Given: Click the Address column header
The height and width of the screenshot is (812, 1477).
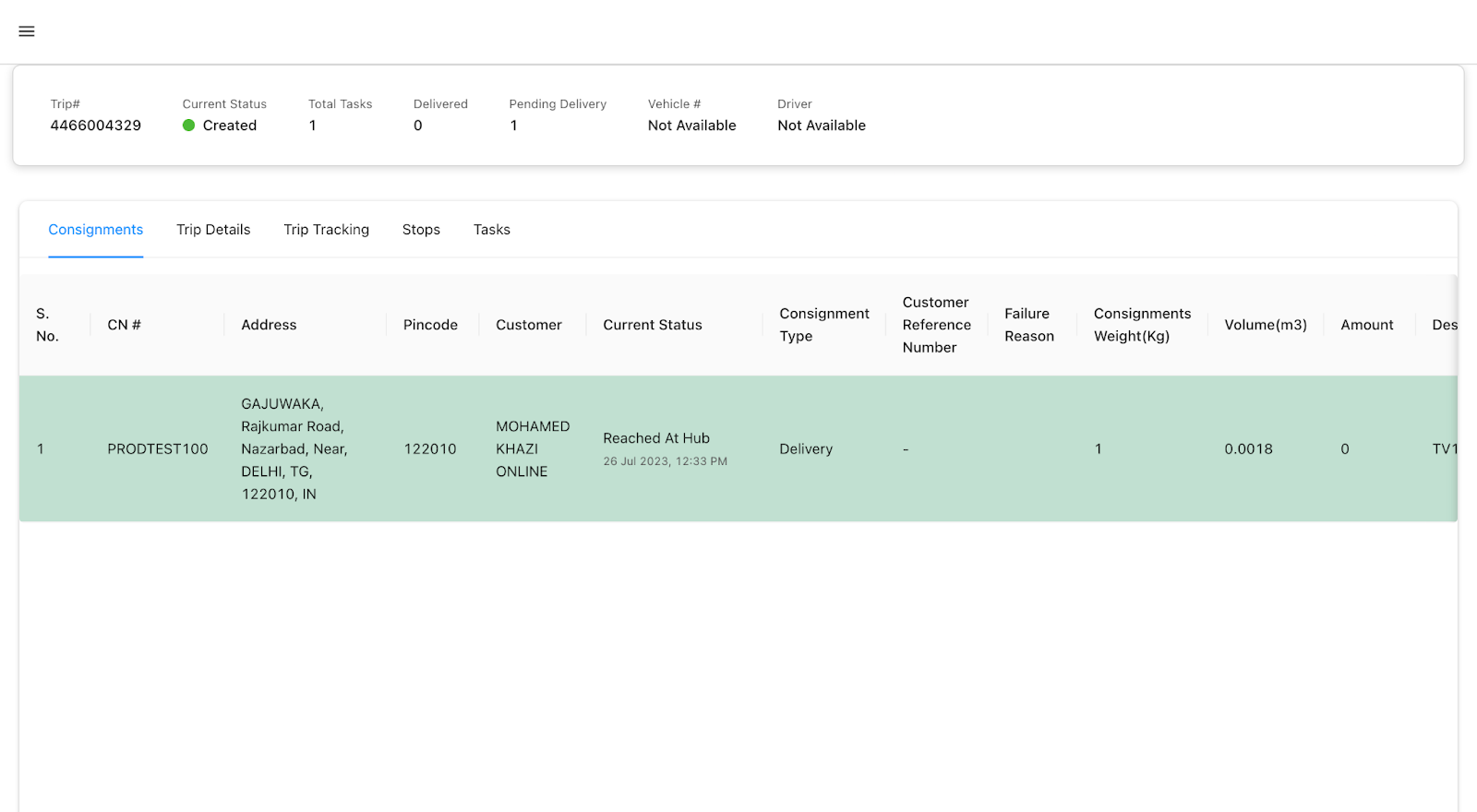Looking at the screenshot, I should (x=269, y=325).
